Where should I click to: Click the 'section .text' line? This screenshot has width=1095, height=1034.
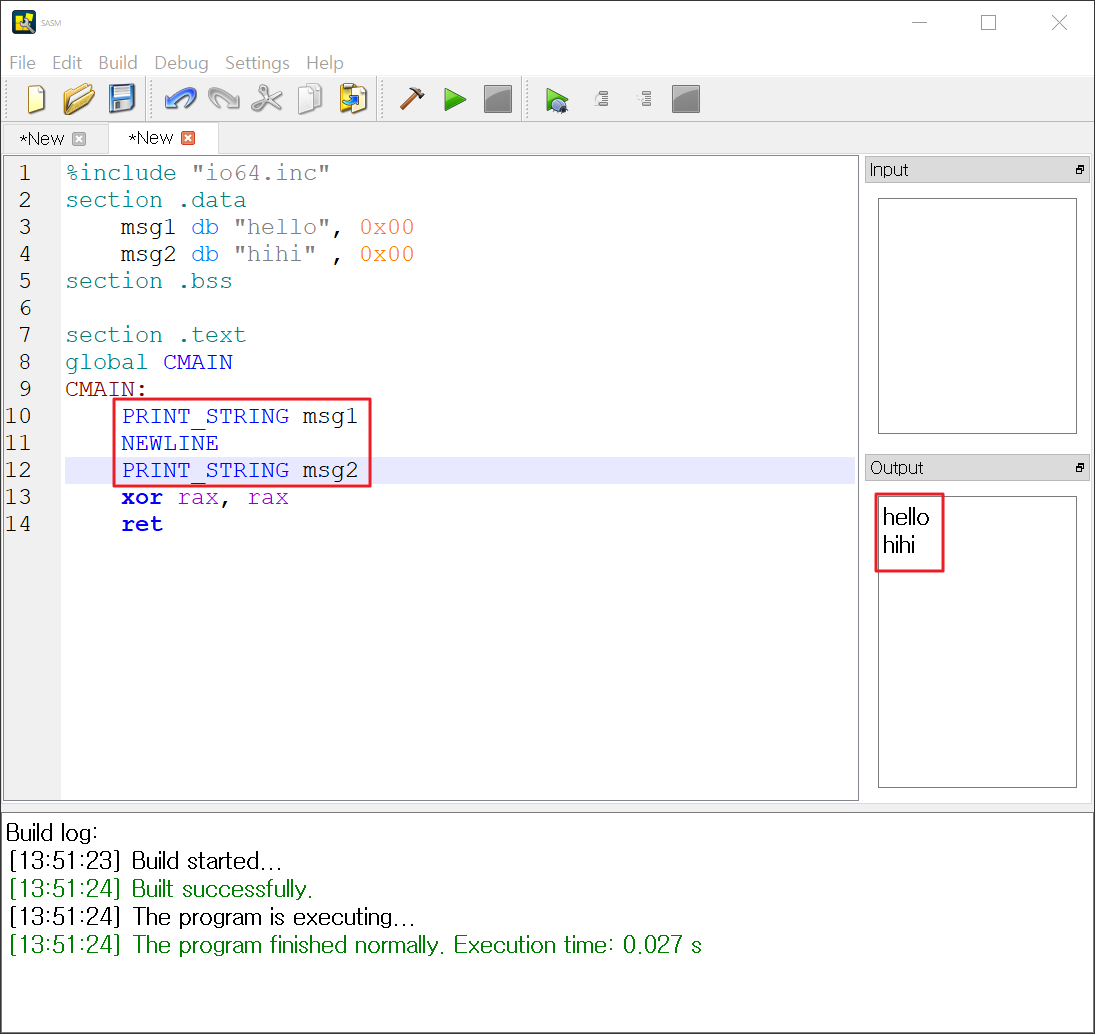coord(156,335)
